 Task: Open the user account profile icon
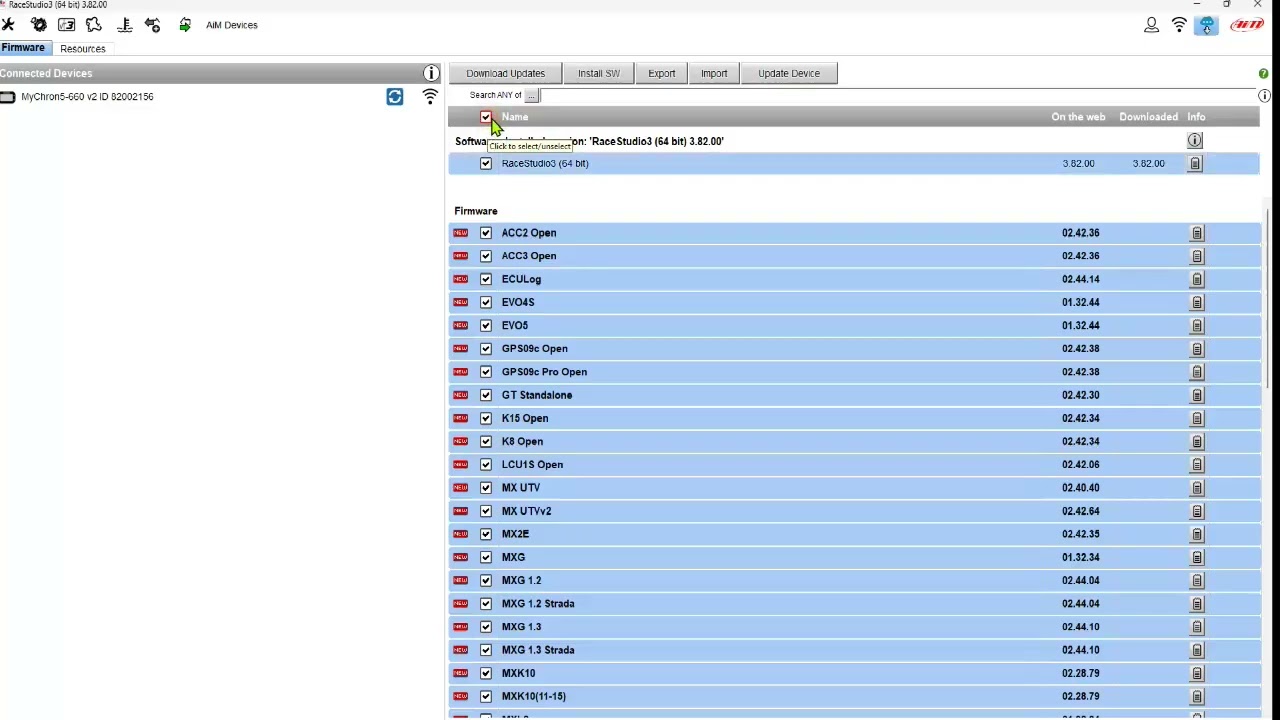(1152, 25)
